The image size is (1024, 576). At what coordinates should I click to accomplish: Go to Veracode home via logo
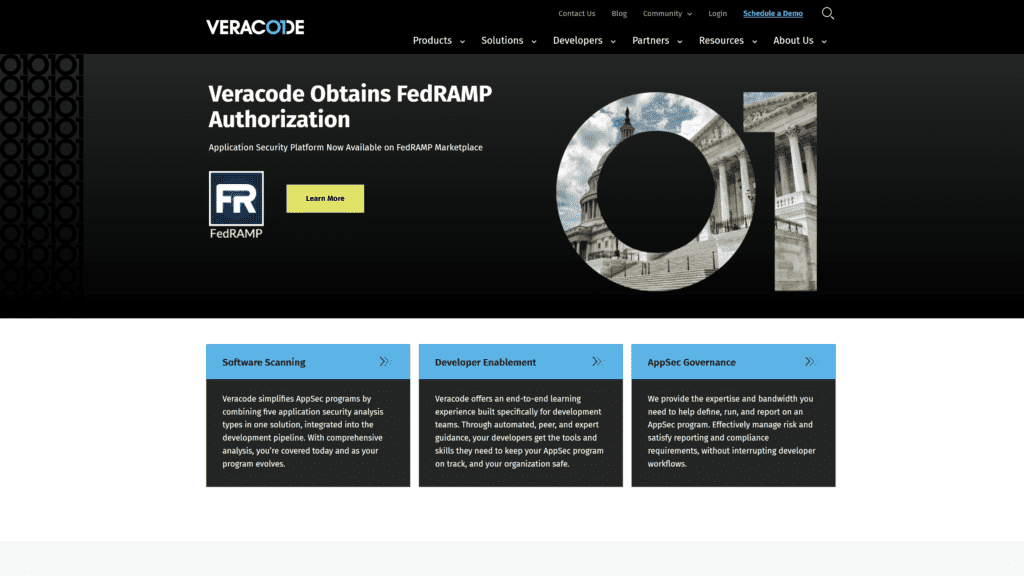tap(255, 27)
